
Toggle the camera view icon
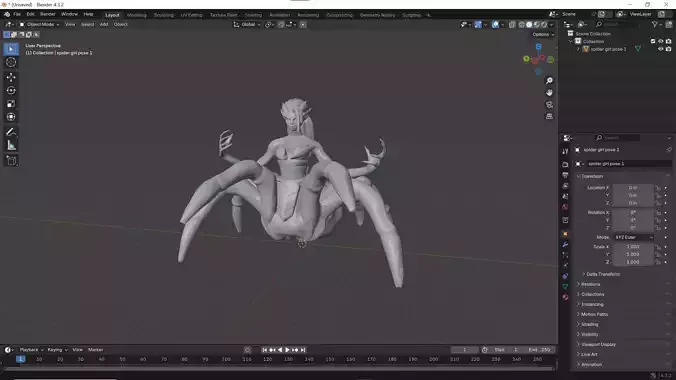point(549,104)
